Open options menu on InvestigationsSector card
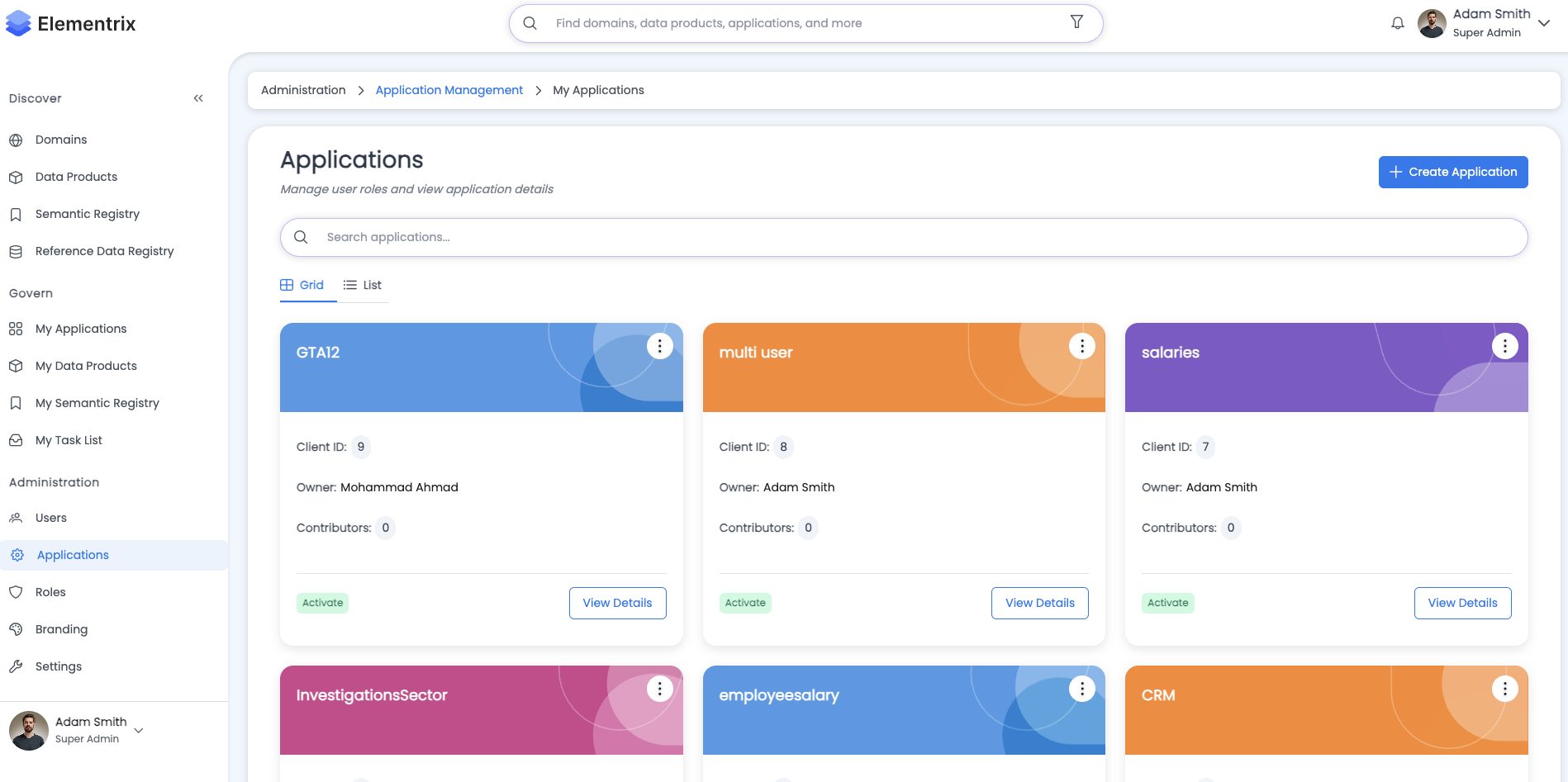Viewport: 1568px width, 782px height. (659, 689)
